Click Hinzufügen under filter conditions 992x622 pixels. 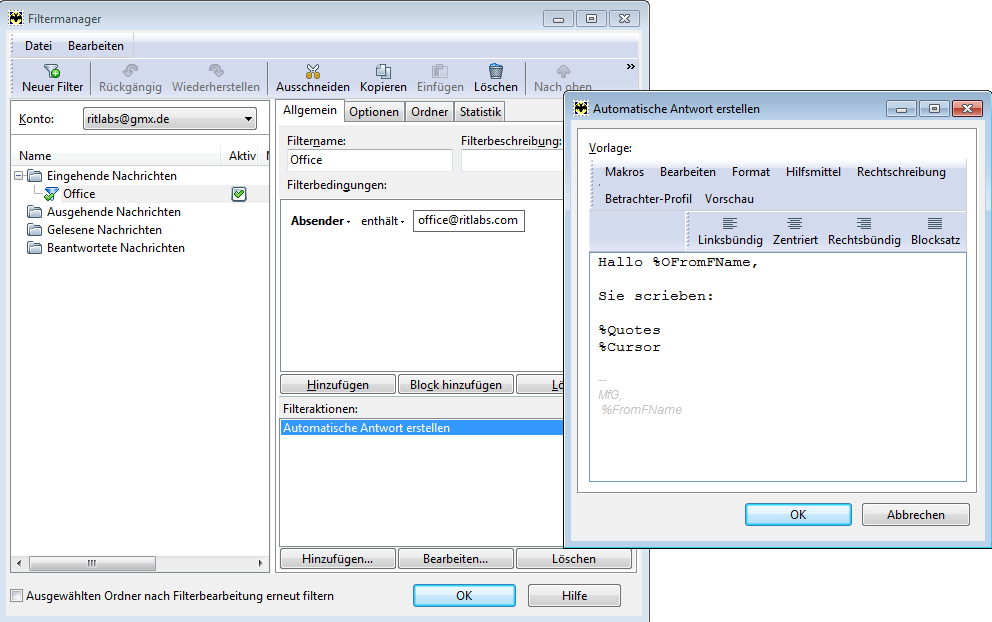pyautogui.click(x=338, y=385)
